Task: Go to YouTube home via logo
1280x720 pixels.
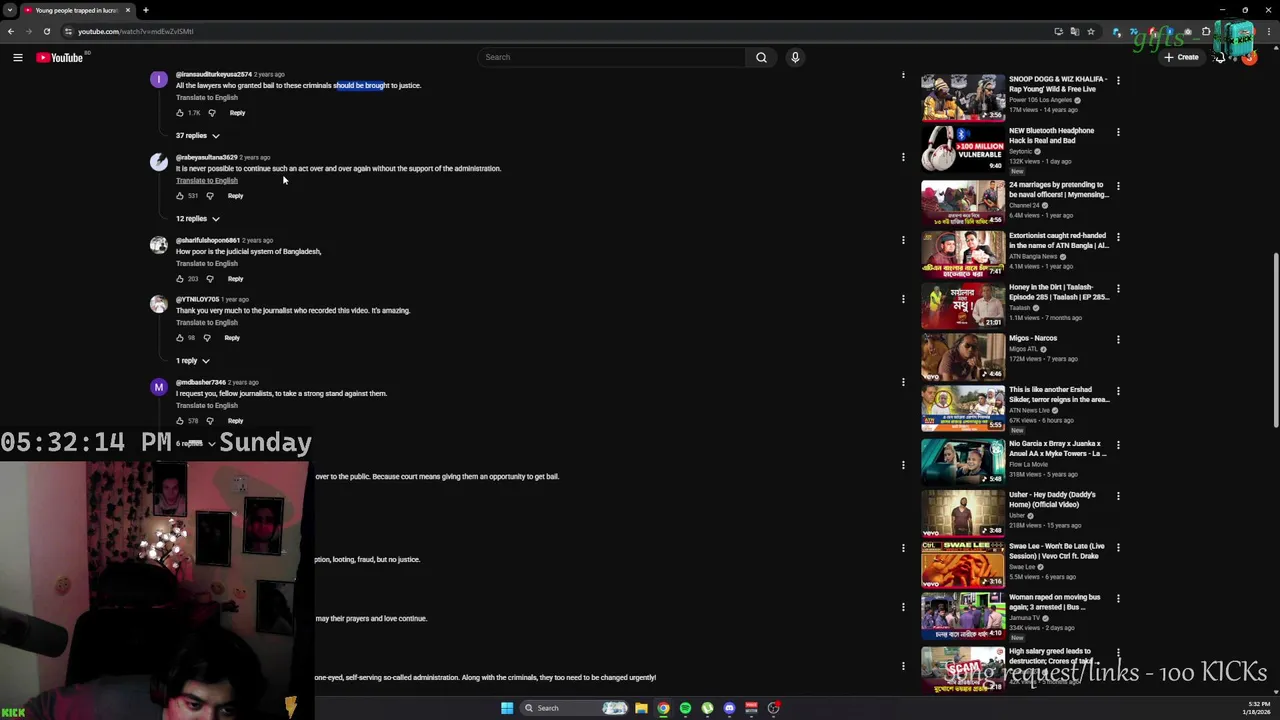Action: 60,57
